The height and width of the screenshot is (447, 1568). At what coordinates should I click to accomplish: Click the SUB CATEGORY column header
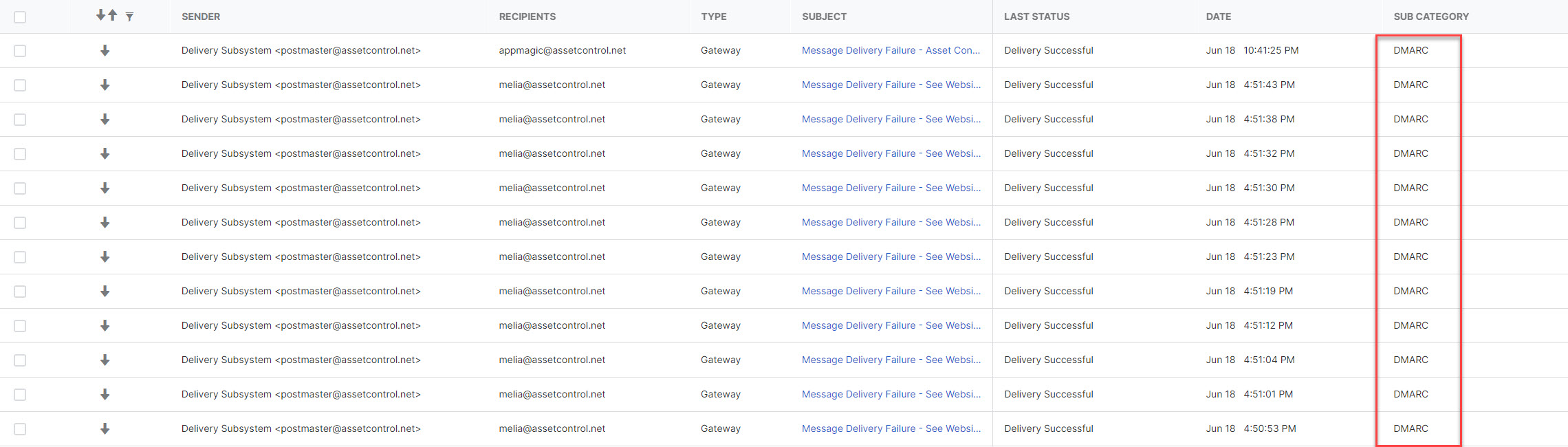tap(1430, 17)
